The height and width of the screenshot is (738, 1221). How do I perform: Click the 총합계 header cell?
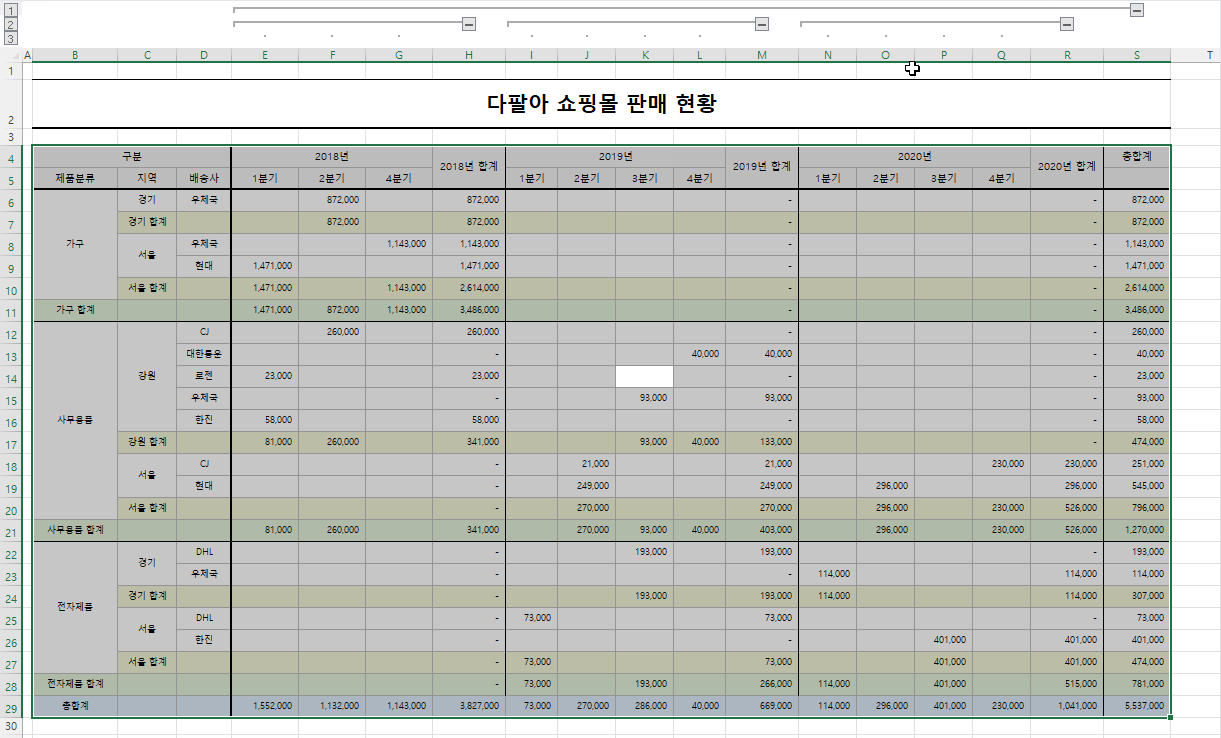[1136, 156]
